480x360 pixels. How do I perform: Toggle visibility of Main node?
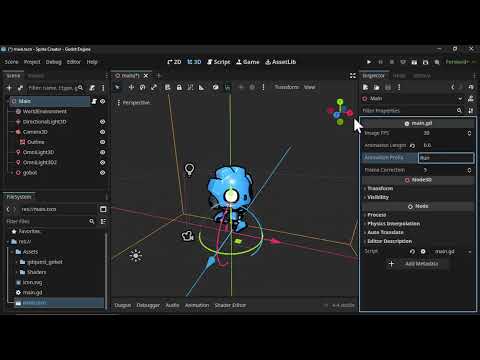coord(103,101)
